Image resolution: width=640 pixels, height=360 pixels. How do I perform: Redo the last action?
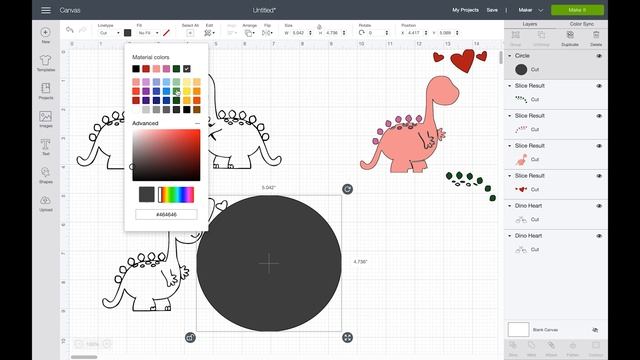82,30
